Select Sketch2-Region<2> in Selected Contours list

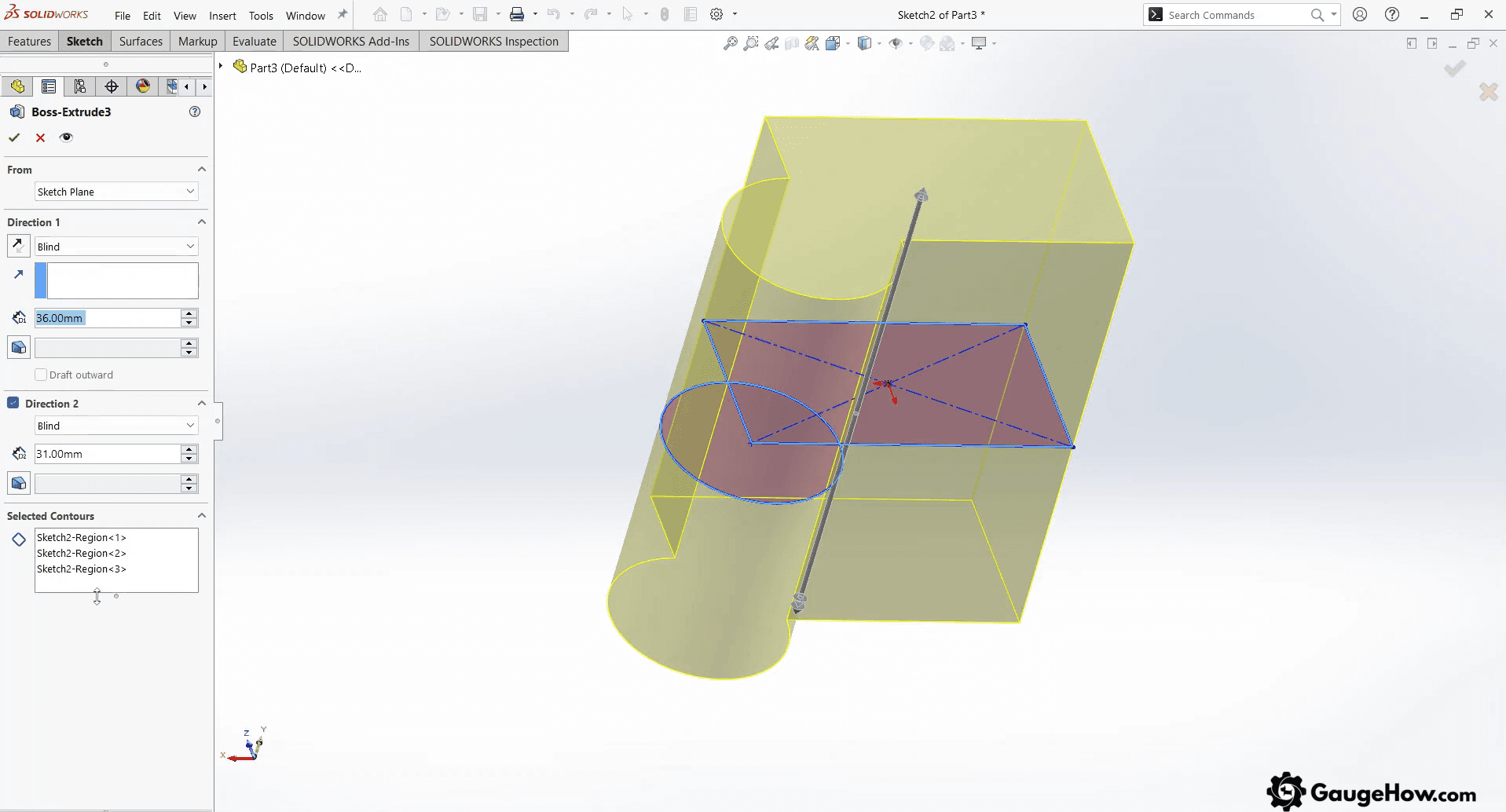click(82, 553)
